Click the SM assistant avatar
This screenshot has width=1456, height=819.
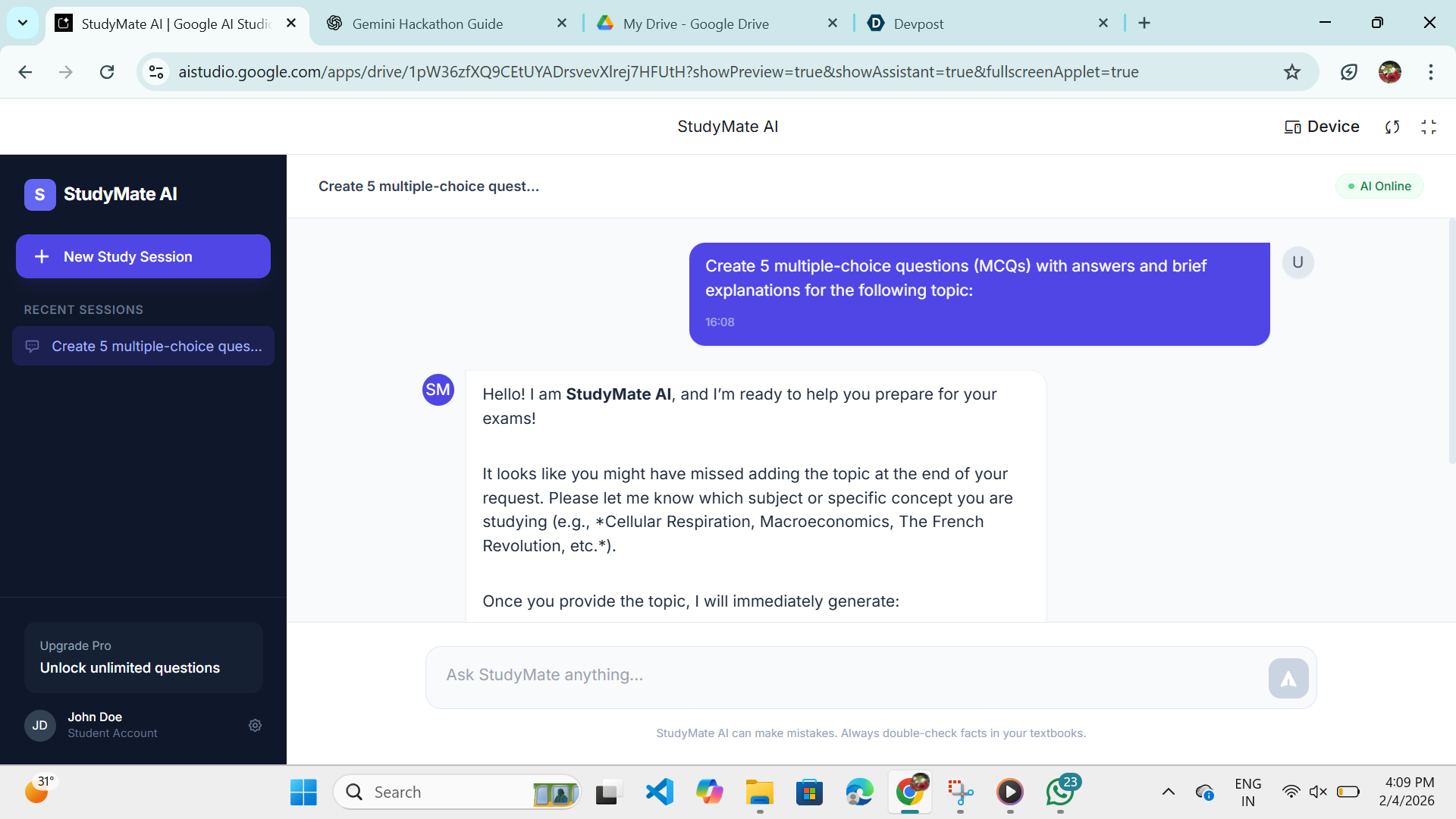438,390
